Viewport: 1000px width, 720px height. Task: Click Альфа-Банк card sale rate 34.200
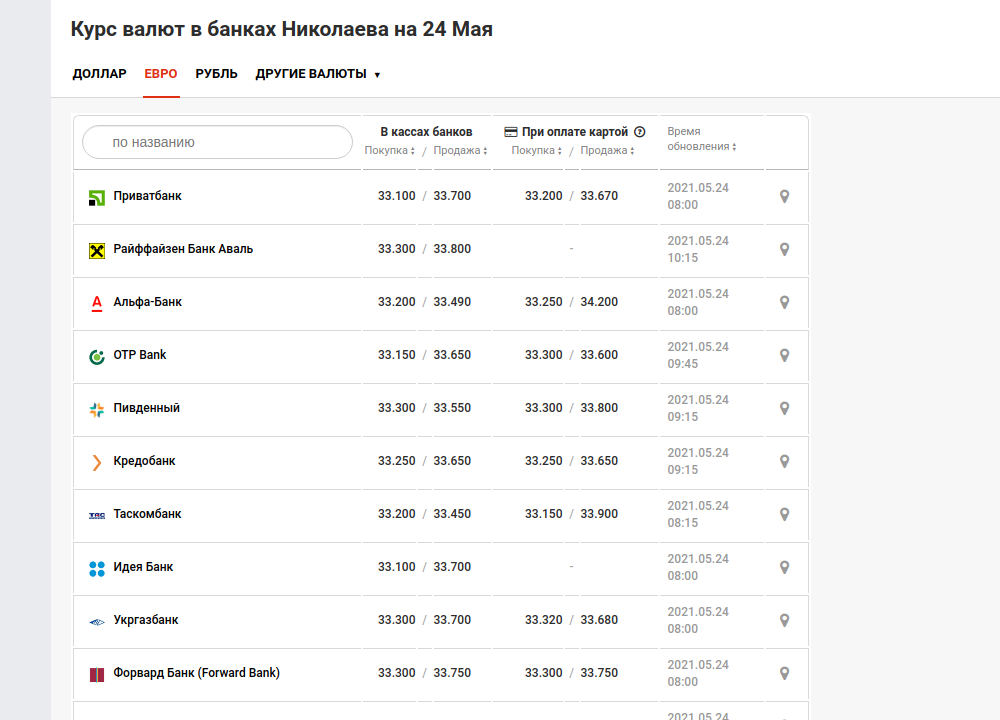[x=599, y=302]
